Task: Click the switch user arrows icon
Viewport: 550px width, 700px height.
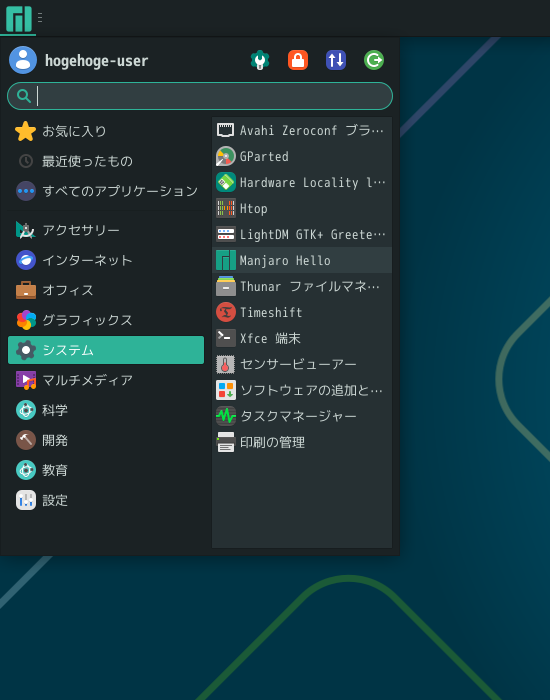Action: pos(336,60)
